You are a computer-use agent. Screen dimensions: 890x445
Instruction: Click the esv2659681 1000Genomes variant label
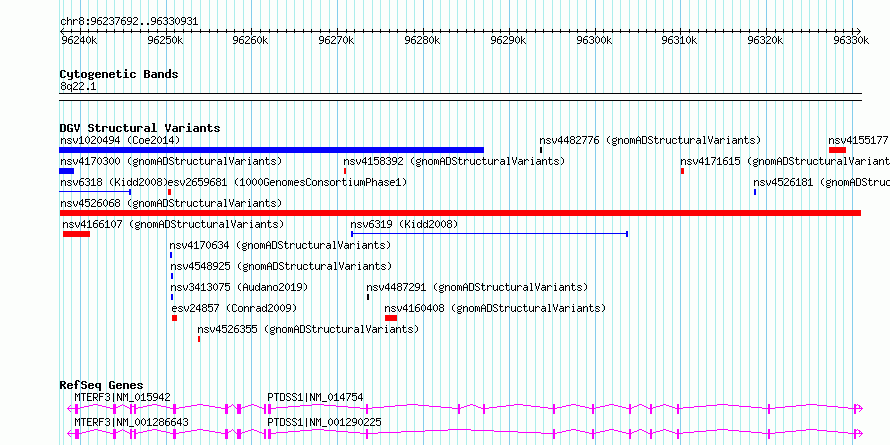tap(287, 182)
